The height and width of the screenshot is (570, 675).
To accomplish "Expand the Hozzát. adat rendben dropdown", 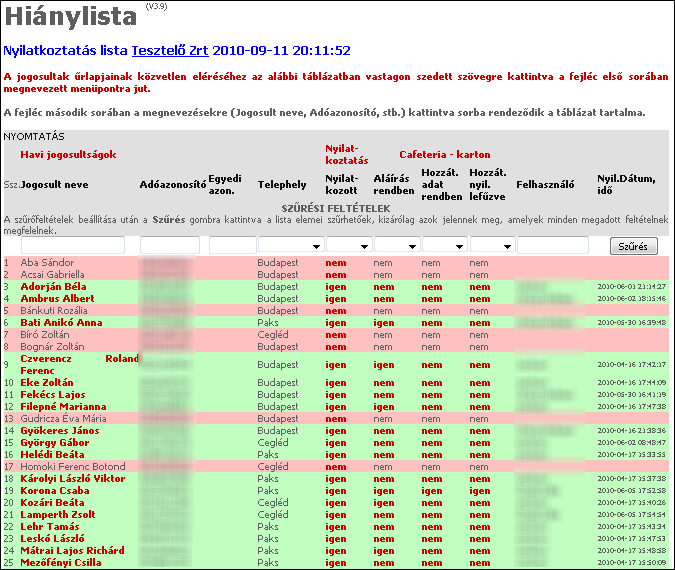I will 445,245.
